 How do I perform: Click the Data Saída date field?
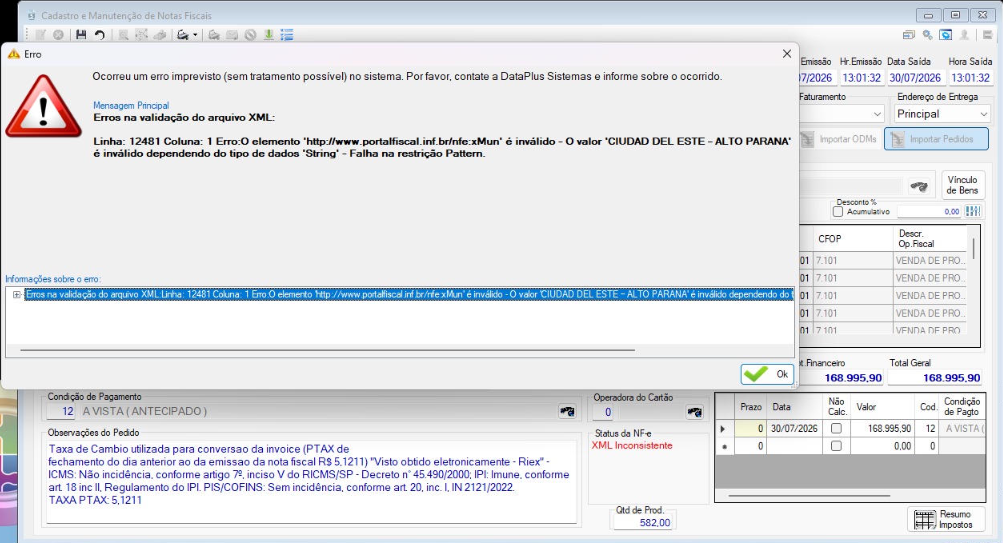click(x=915, y=77)
